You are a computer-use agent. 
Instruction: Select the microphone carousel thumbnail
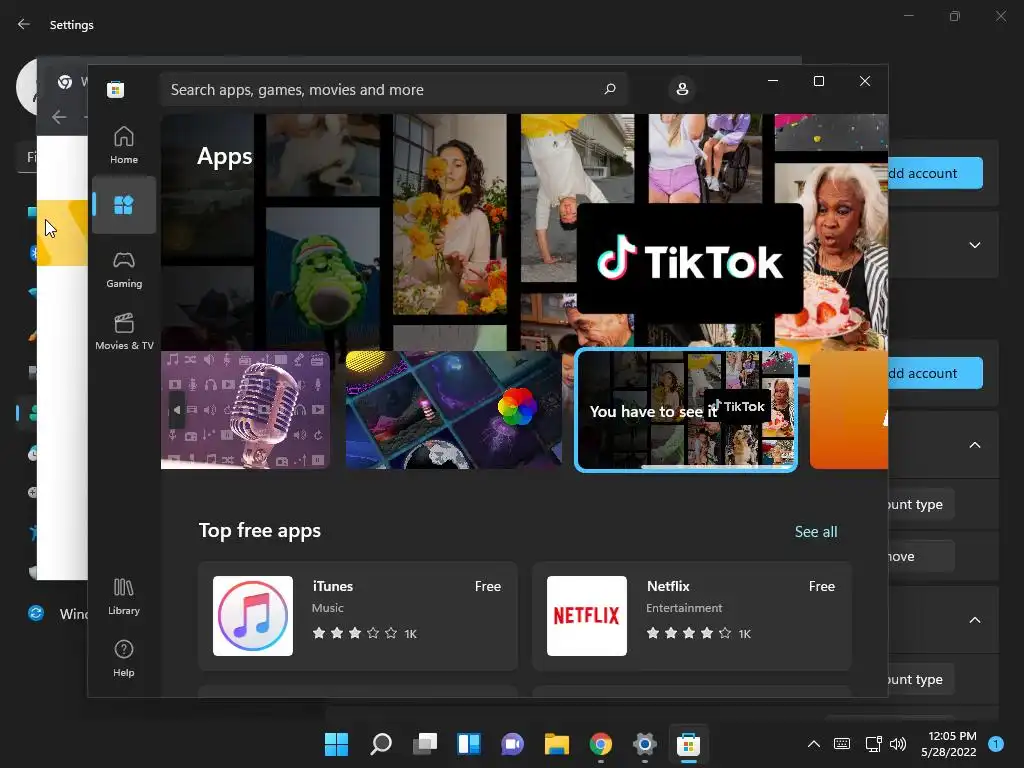click(x=246, y=409)
